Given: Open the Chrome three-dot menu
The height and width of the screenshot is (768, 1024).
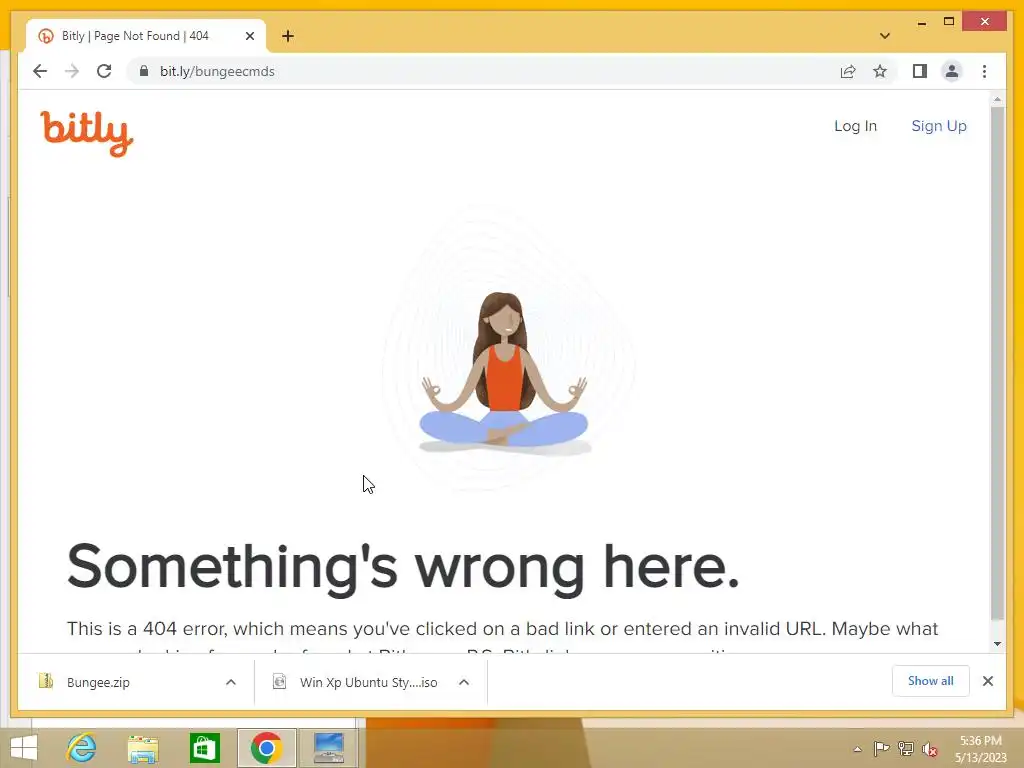Looking at the screenshot, I should click(984, 71).
